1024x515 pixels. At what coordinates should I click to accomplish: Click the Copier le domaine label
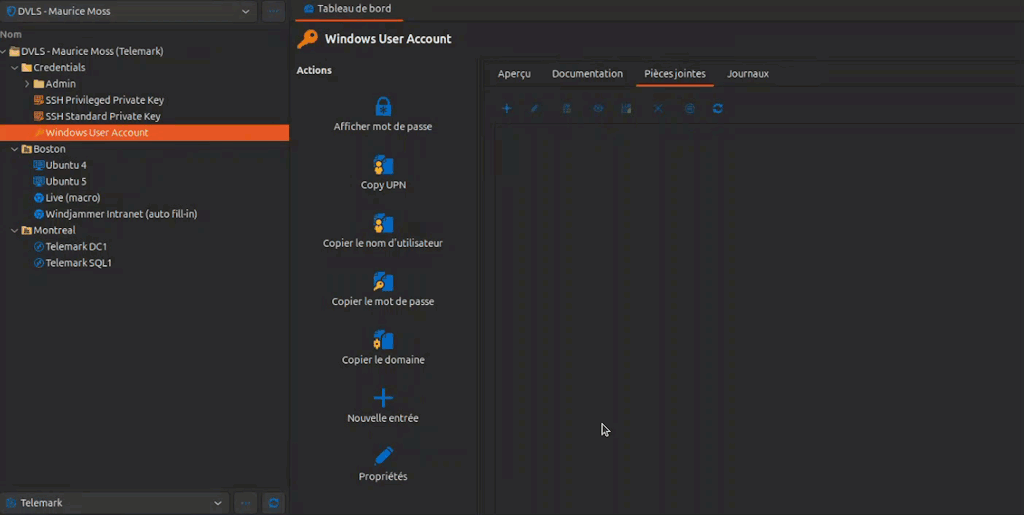click(x=383, y=360)
